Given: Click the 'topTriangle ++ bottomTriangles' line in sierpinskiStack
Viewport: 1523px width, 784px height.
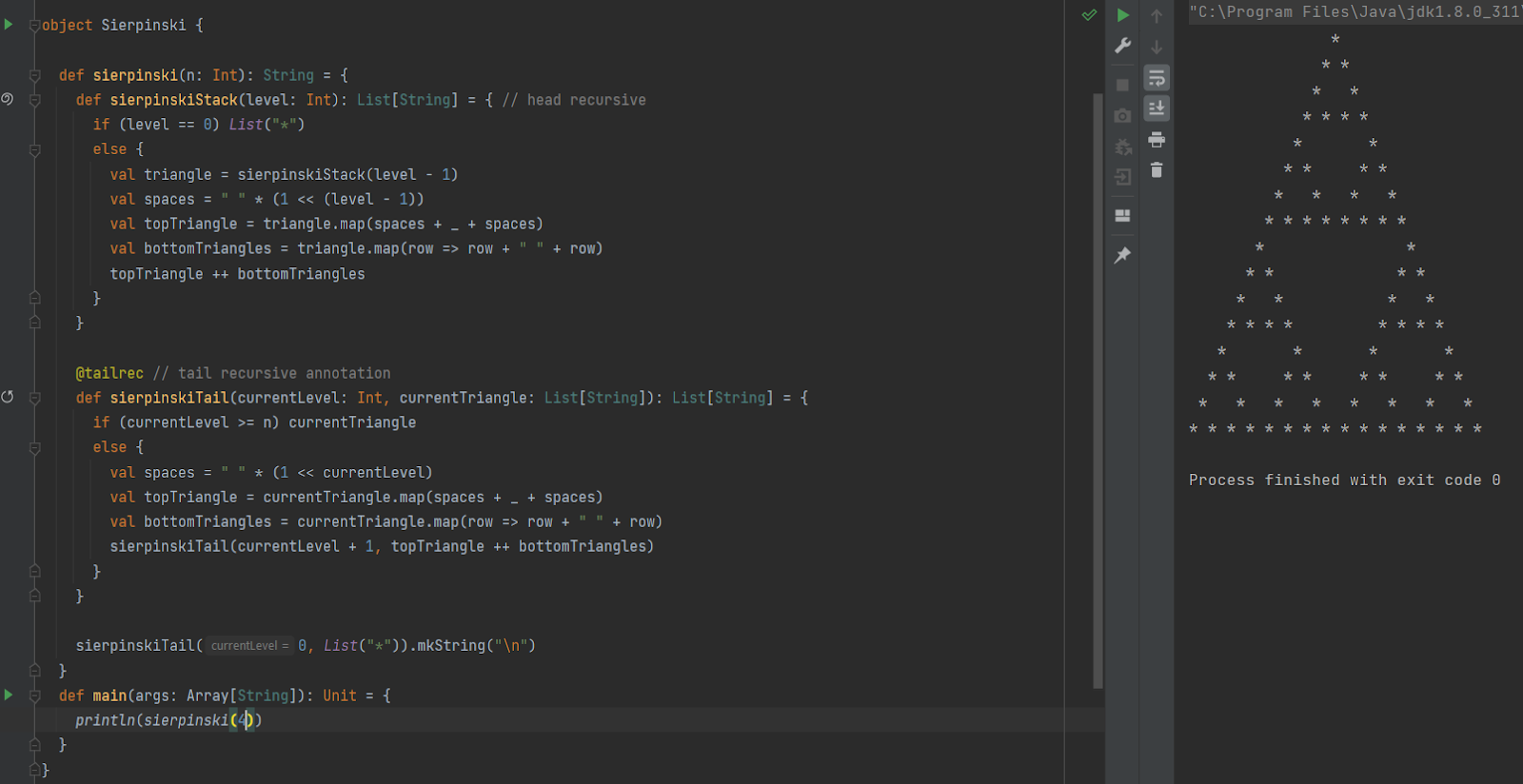Looking at the screenshot, I should tap(237, 274).
